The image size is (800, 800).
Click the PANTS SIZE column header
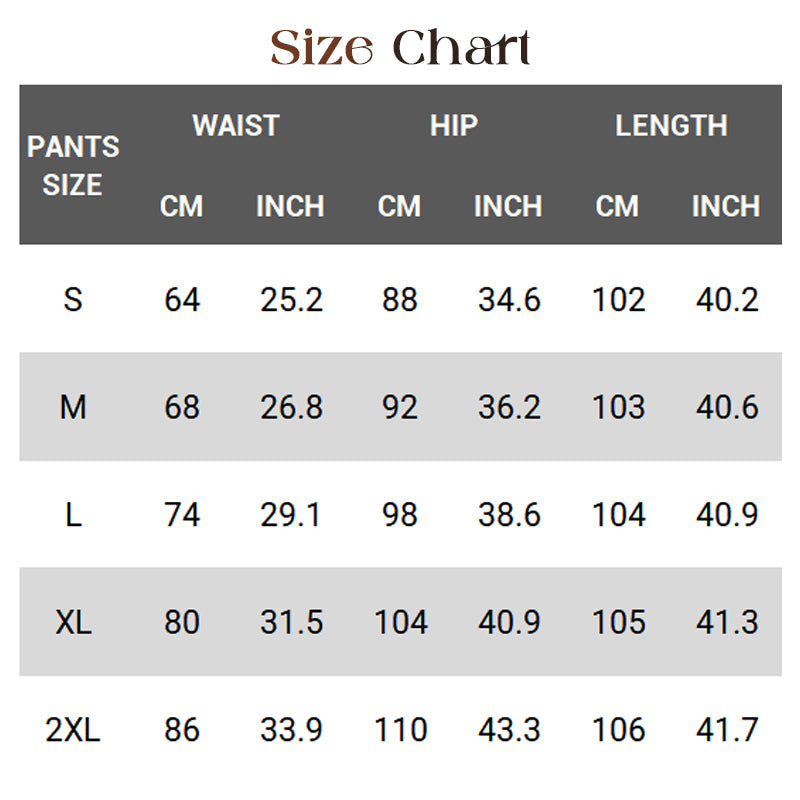(x=73, y=165)
